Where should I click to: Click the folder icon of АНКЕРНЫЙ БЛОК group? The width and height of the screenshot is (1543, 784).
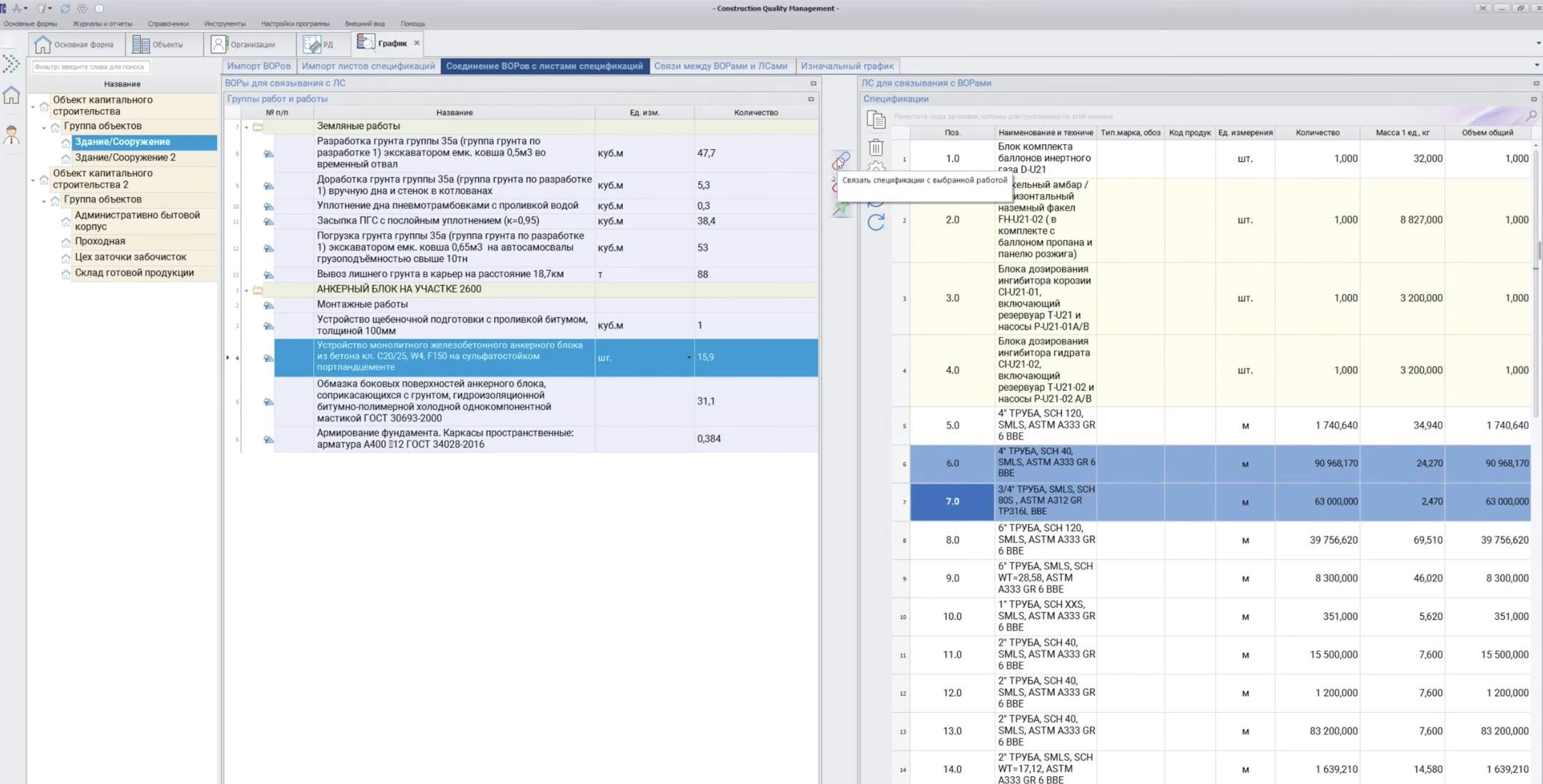[x=258, y=290]
